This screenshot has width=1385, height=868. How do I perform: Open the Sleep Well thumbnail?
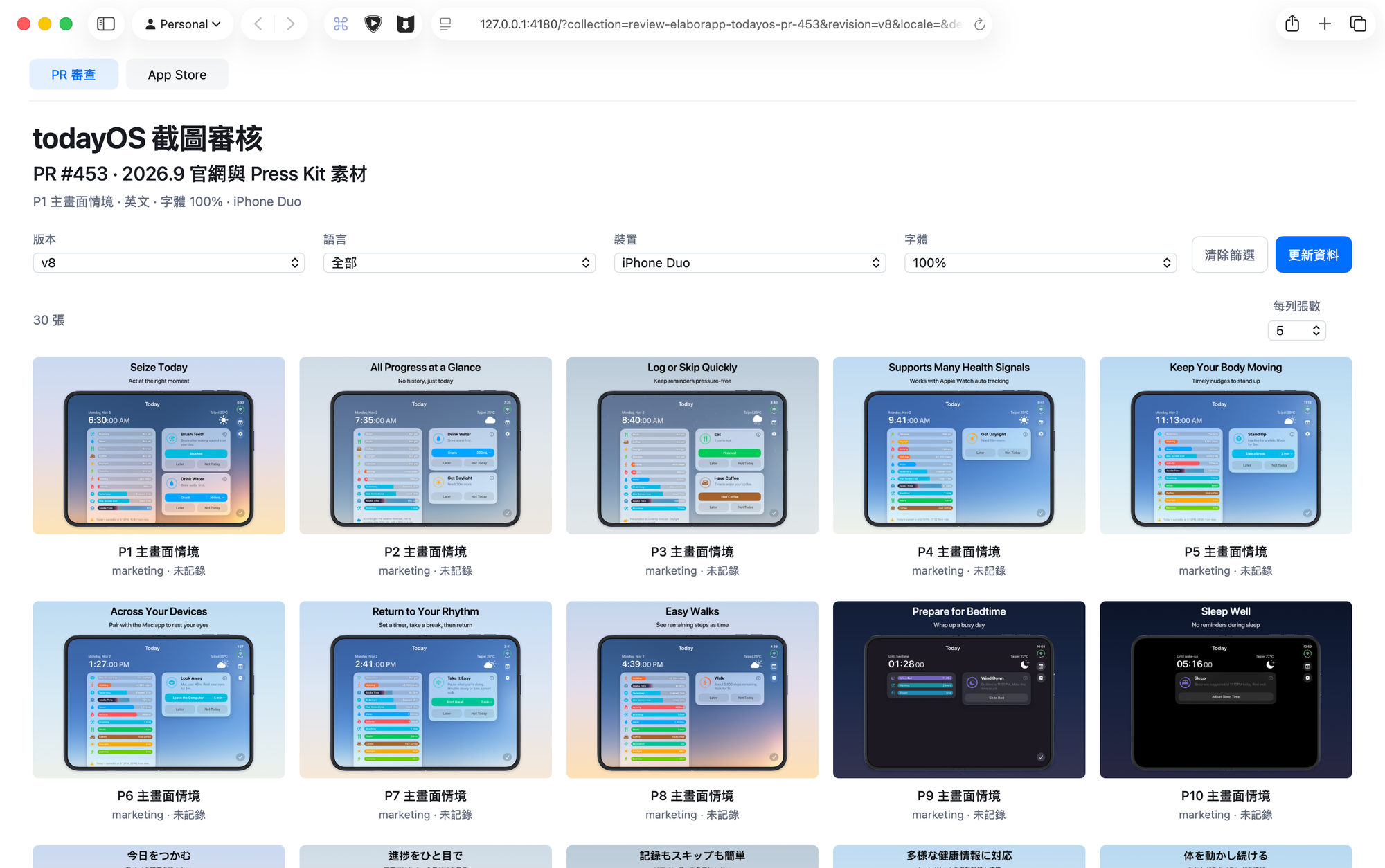click(1226, 689)
